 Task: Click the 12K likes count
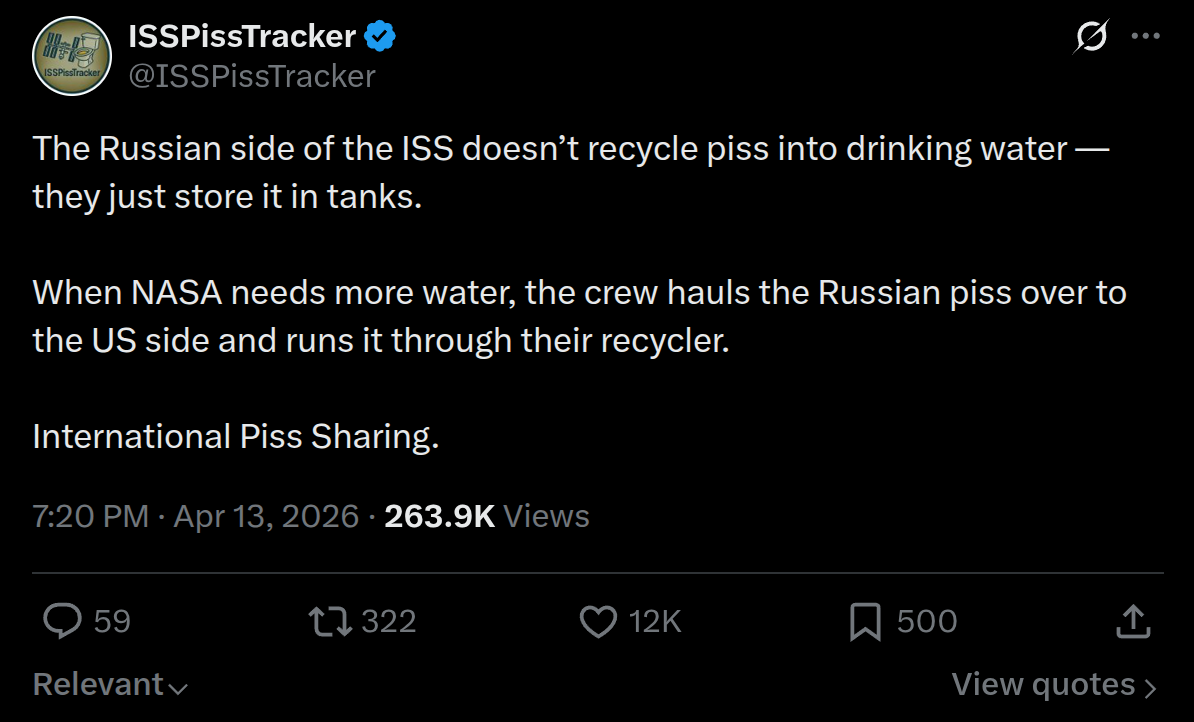[655, 622]
